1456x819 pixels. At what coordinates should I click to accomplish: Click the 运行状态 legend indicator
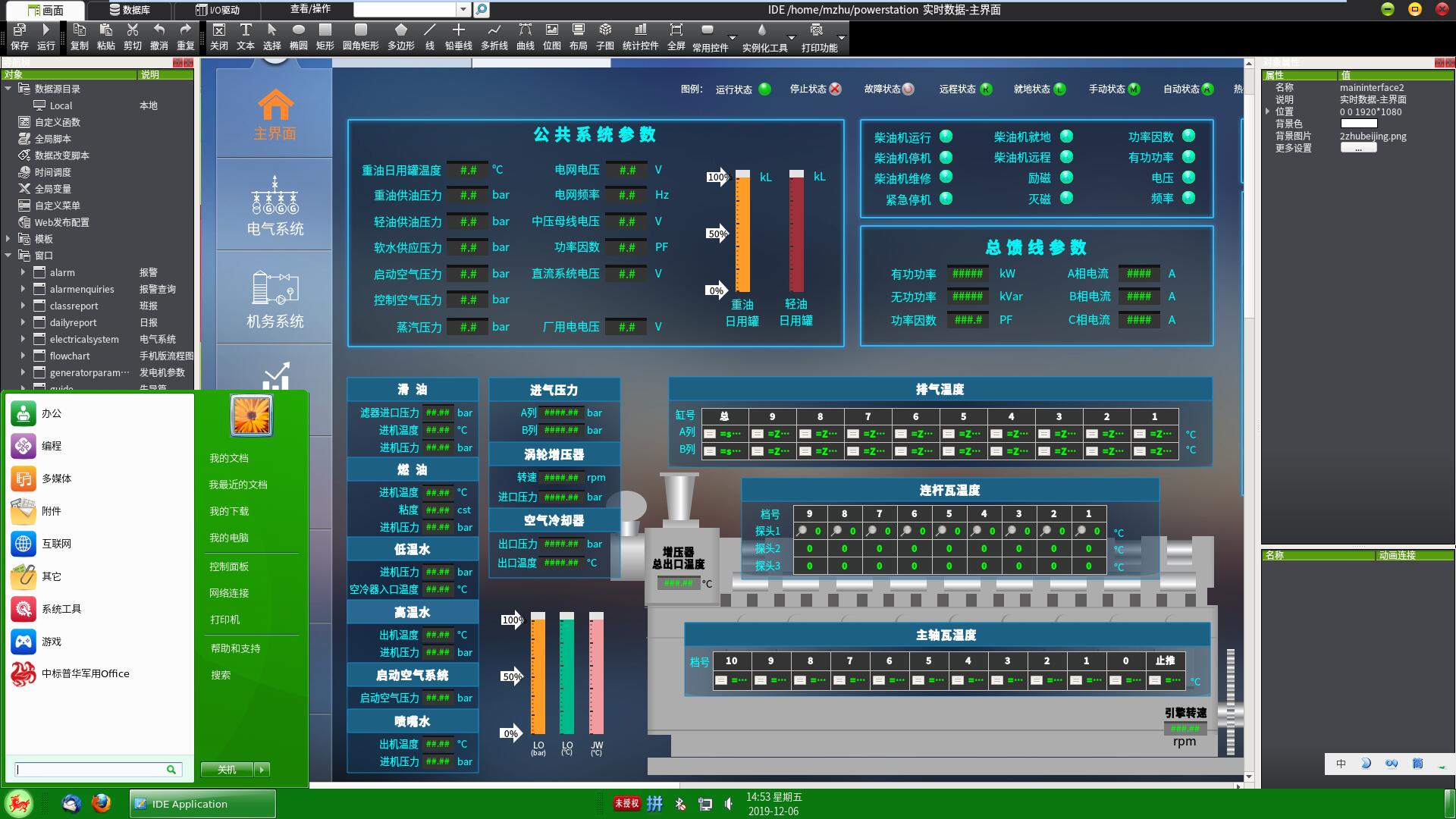pos(764,89)
